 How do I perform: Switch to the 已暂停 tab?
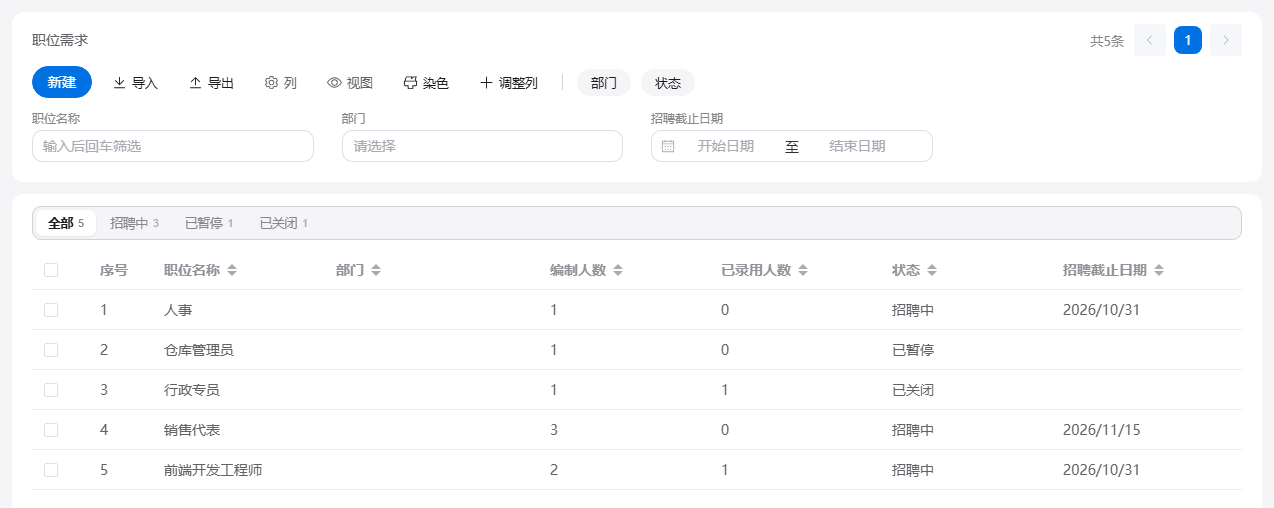[209, 223]
